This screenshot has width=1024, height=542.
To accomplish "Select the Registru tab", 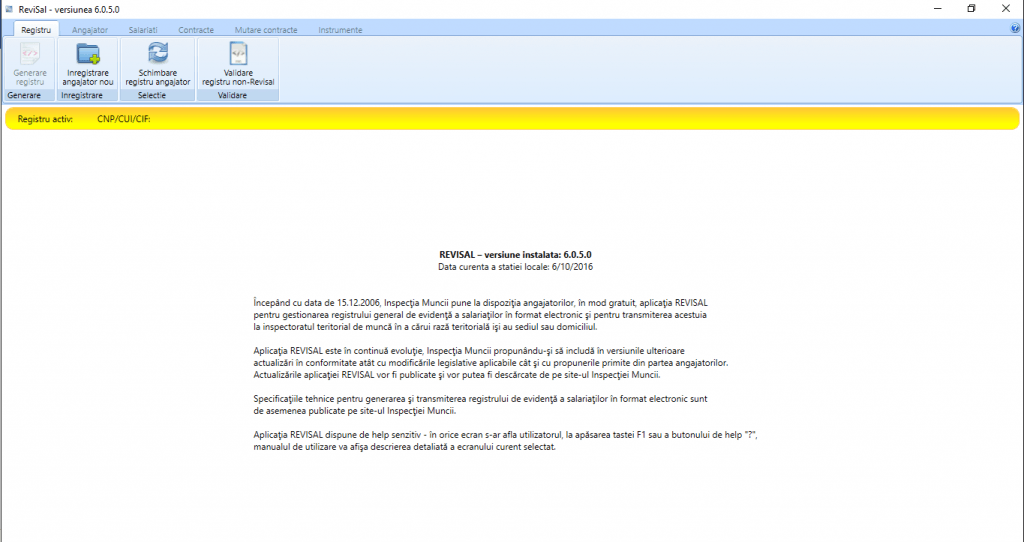I will (36, 29).
